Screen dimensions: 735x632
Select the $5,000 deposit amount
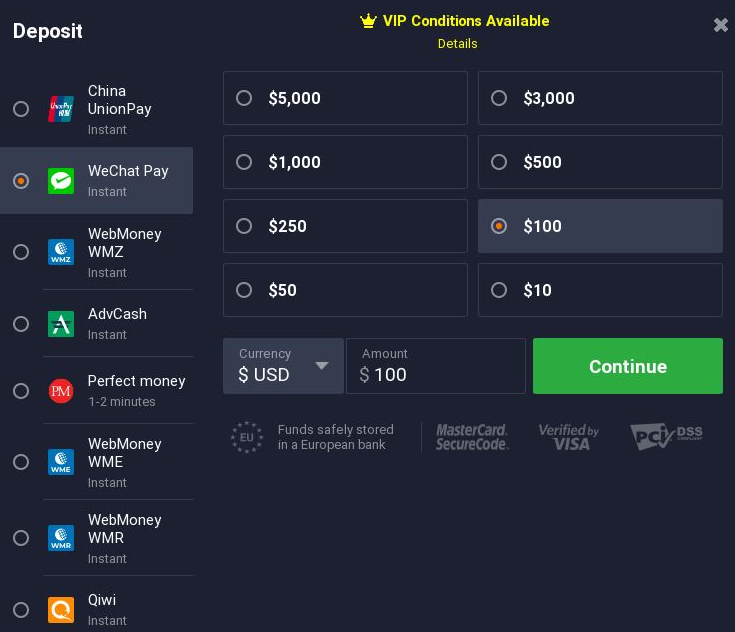(345, 98)
